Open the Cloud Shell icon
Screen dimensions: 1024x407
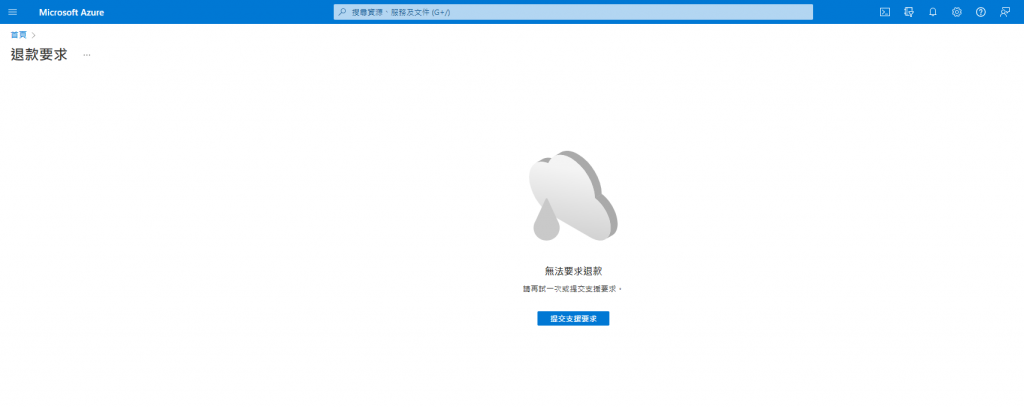click(885, 12)
